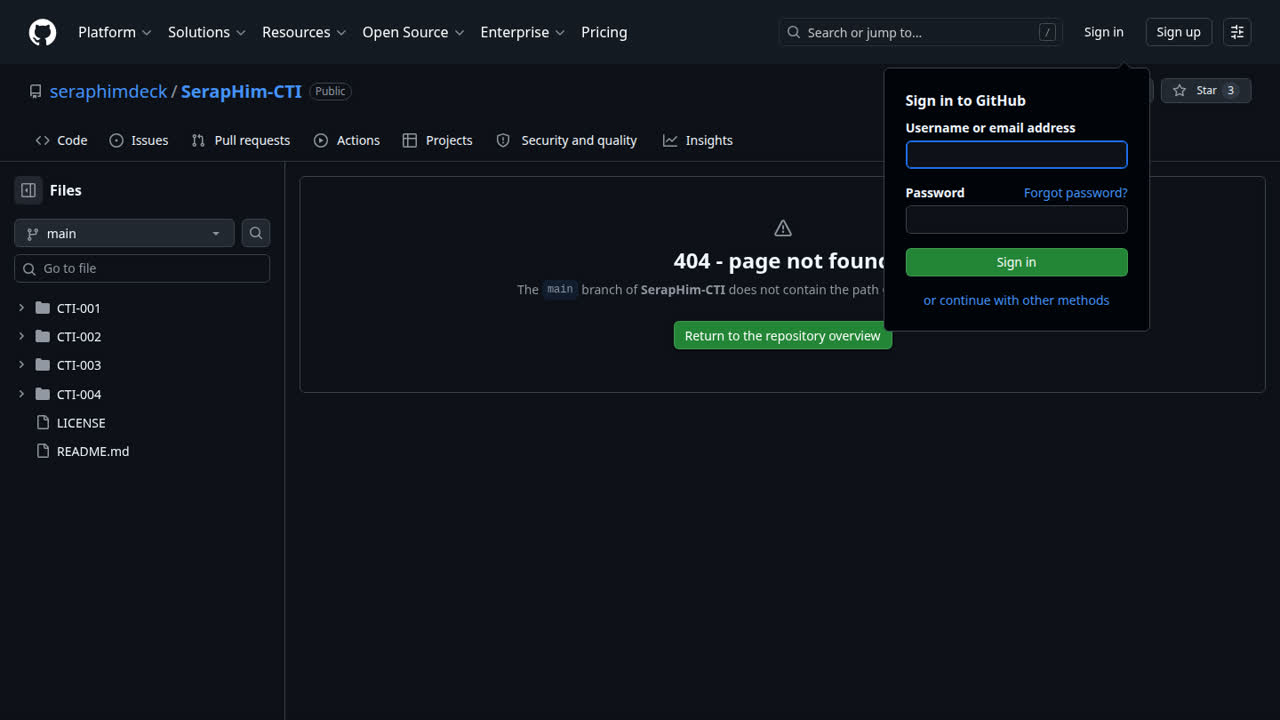Focus the Username or email address field
This screenshot has width=1280, height=720.
1017,154
